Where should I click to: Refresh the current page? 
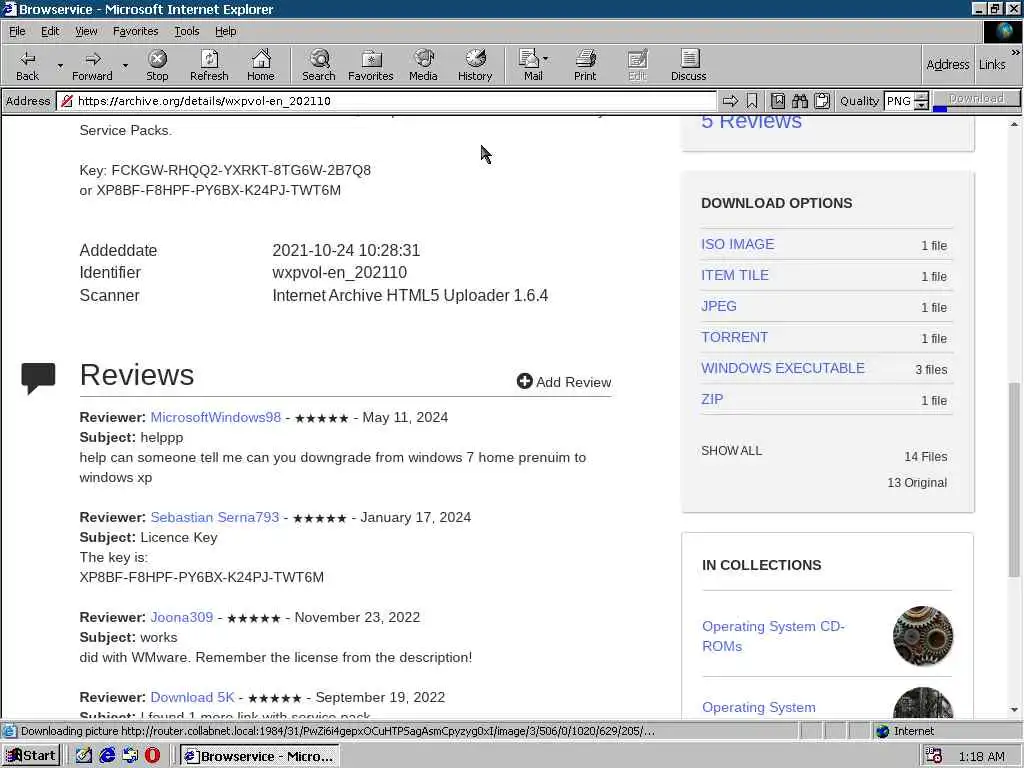(x=209, y=65)
